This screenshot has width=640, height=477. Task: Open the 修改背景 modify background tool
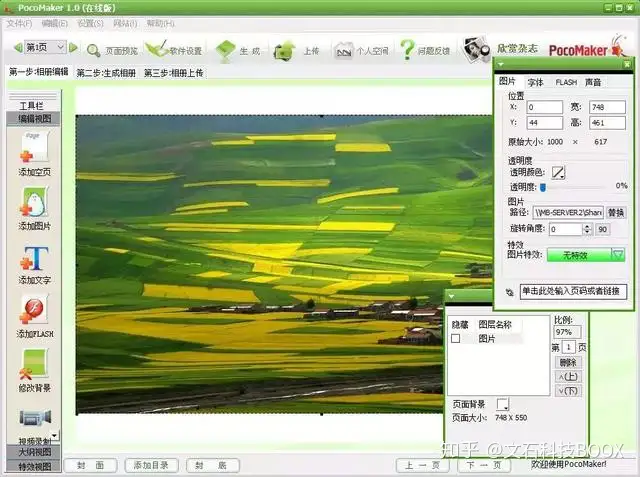point(34,364)
